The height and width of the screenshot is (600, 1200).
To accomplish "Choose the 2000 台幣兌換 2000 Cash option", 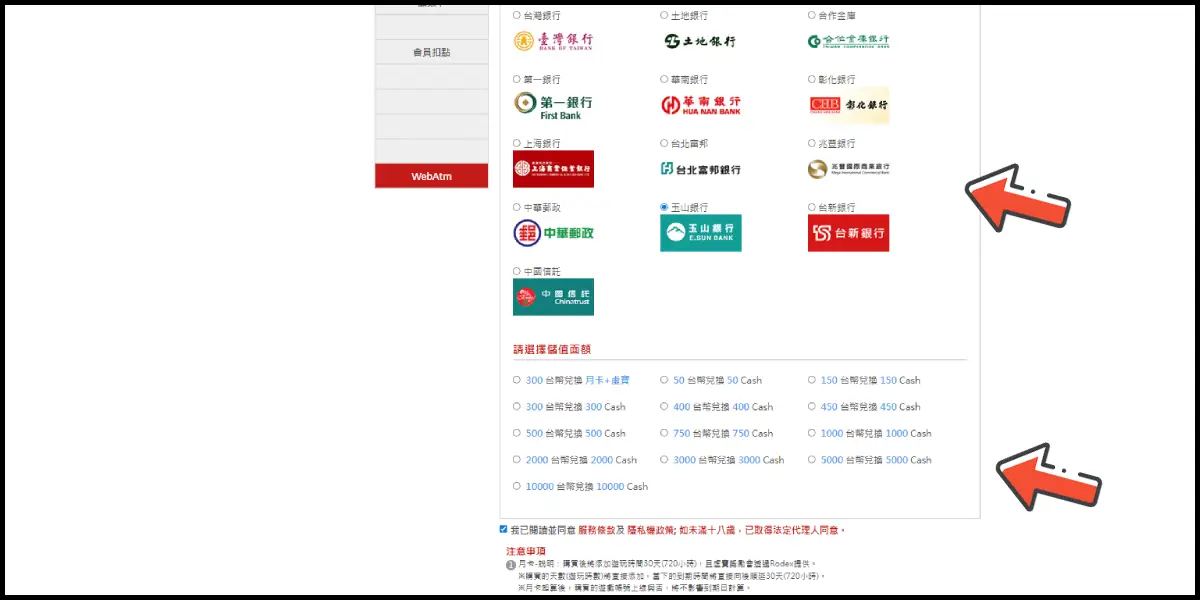I will (x=517, y=460).
